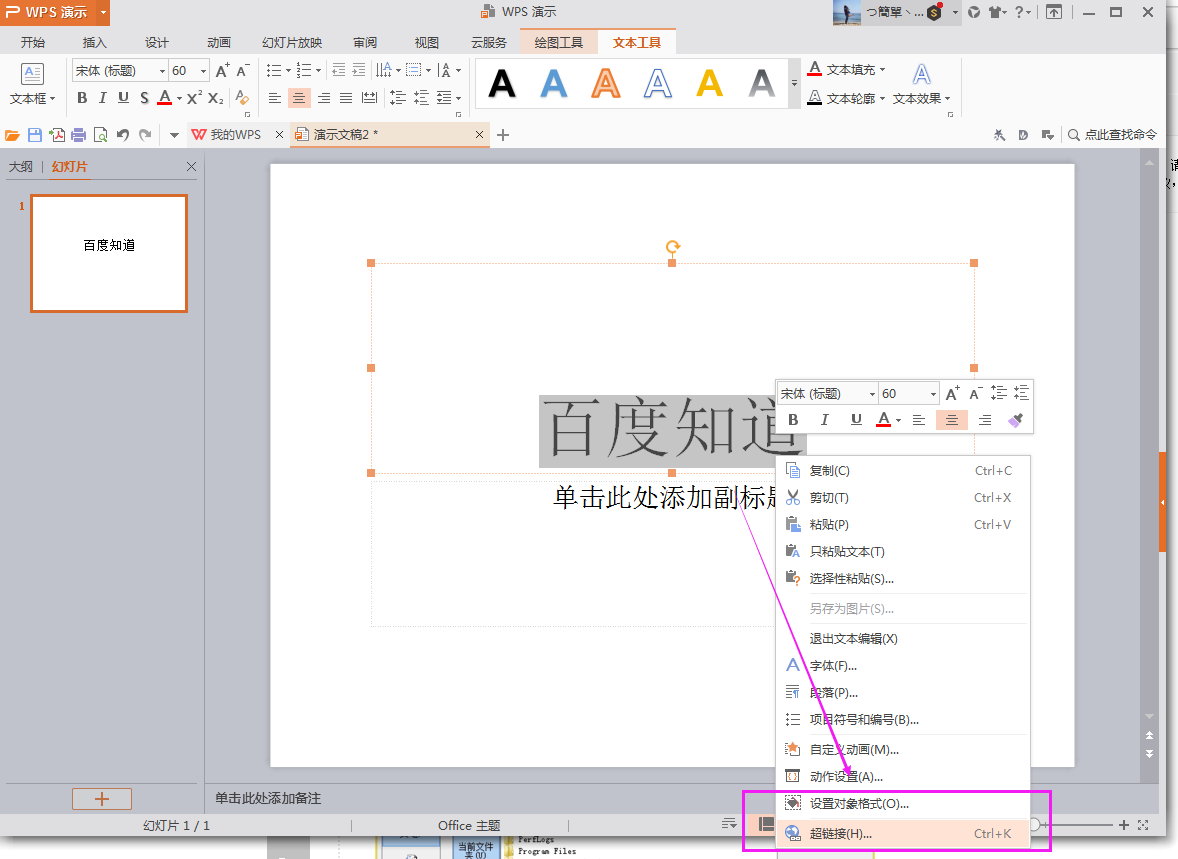The width and height of the screenshot is (1178, 859).
Task: Click font color A swatch in mini toolbar
Action: point(884,419)
